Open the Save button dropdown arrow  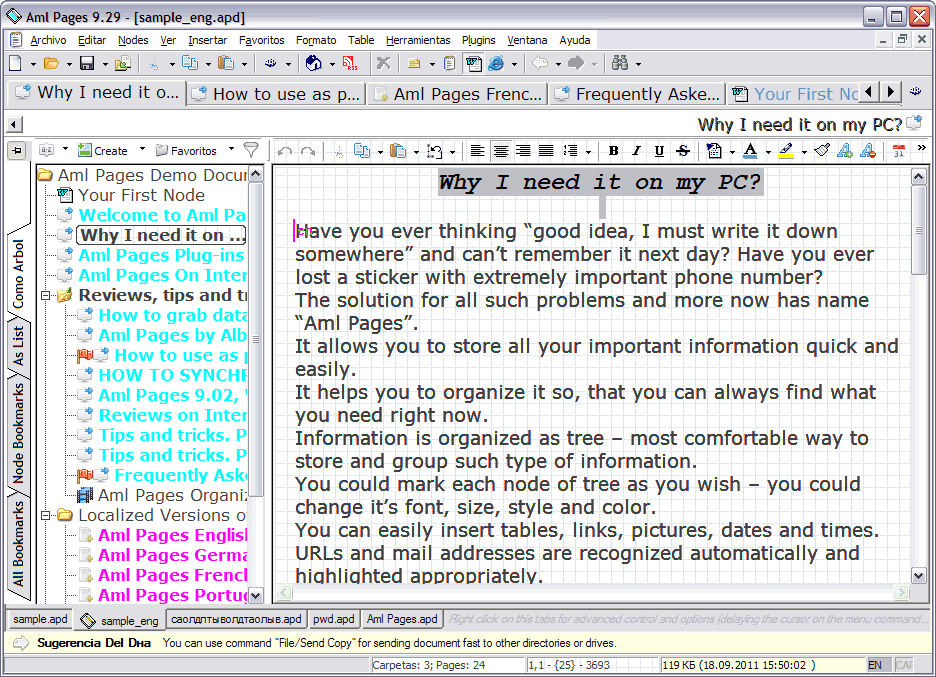104,64
